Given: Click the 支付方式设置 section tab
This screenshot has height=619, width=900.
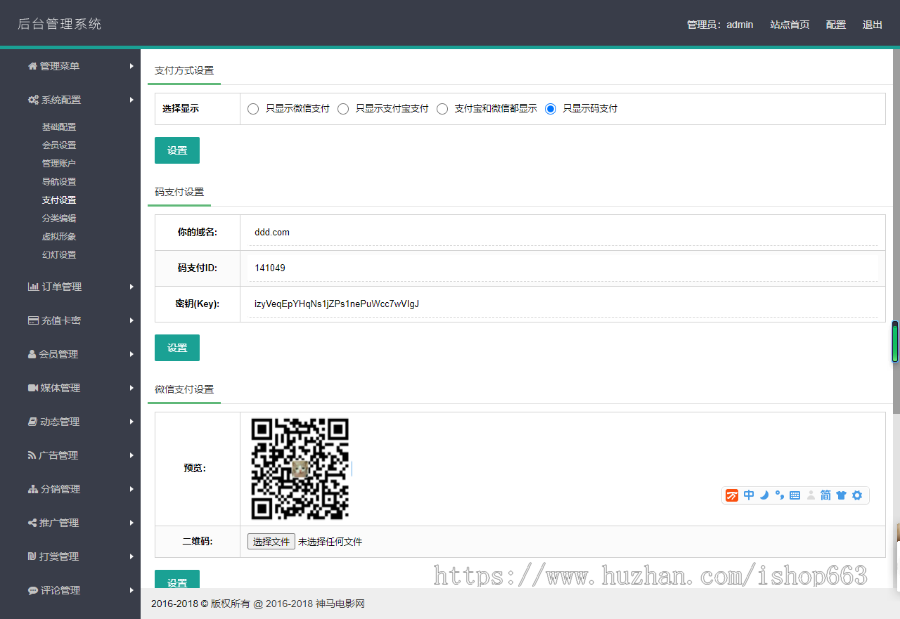Looking at the screenshot, I should pos(184,71).
